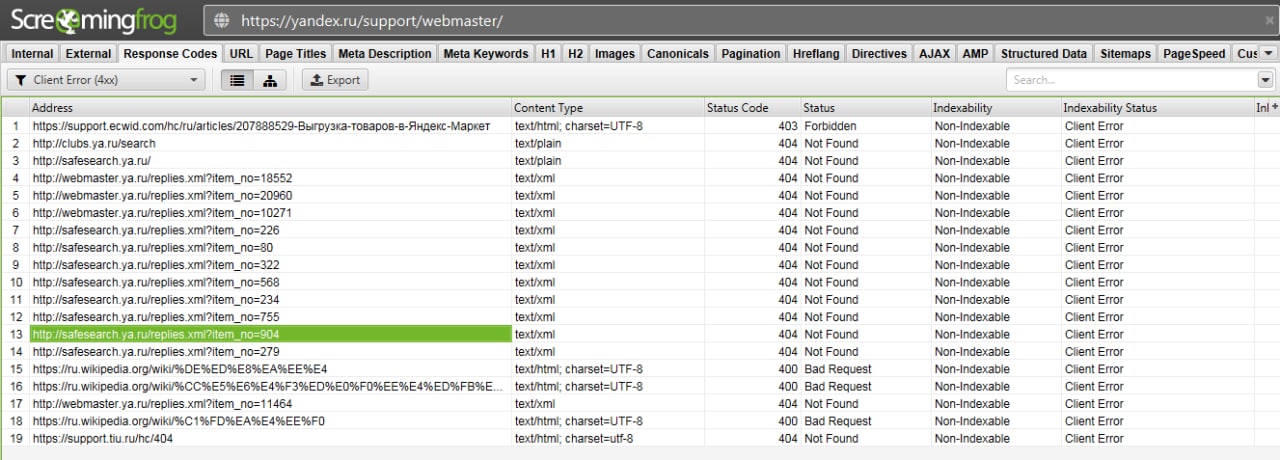Switch to the H1 tab

(548, 54)
